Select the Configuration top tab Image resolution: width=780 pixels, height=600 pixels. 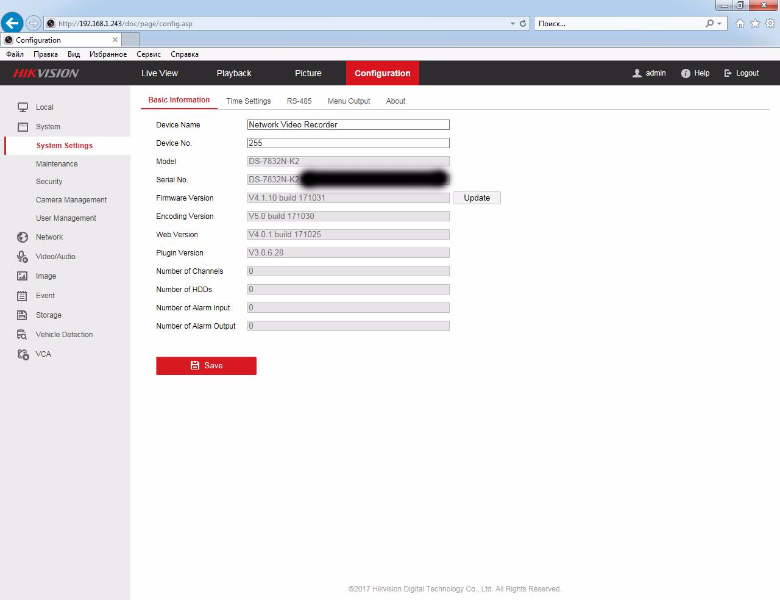tap(383, 73)
